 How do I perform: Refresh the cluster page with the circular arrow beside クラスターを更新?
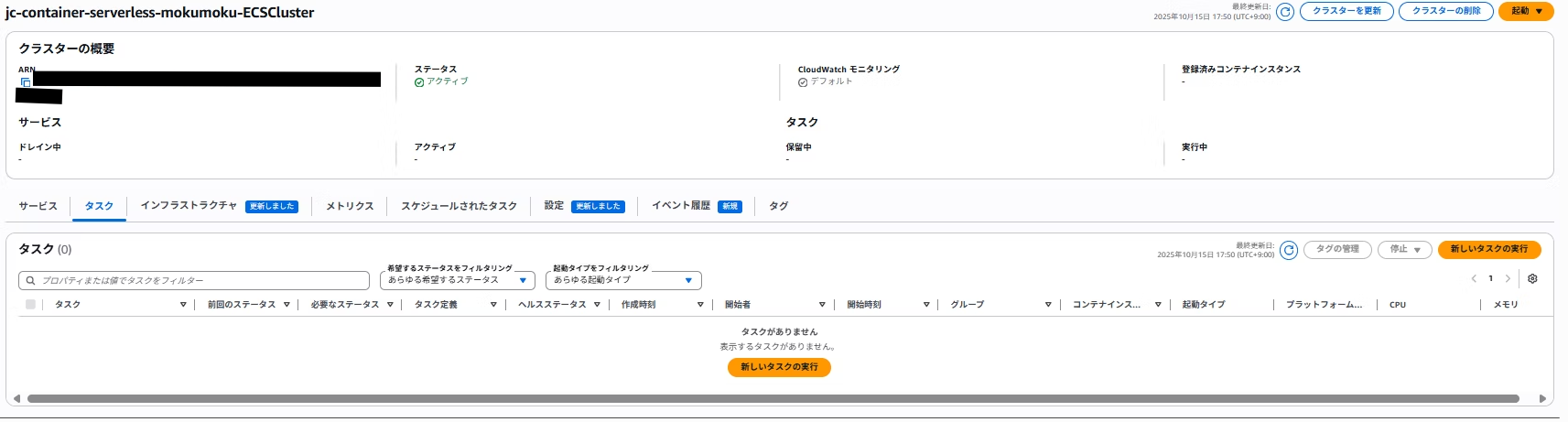click(1285, 12)
